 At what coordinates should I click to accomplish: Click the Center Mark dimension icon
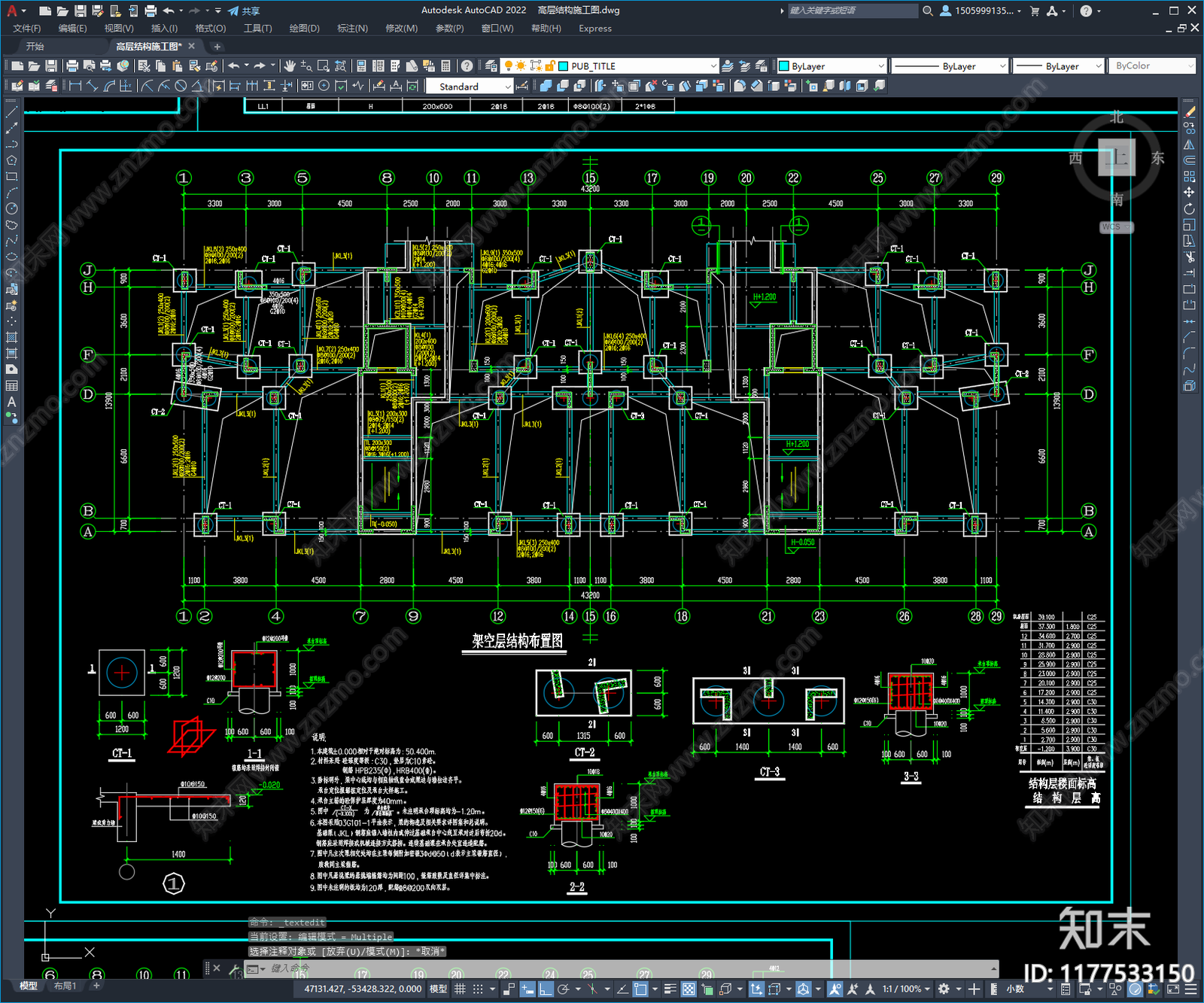pyautogui.click(x=324, y=86)
